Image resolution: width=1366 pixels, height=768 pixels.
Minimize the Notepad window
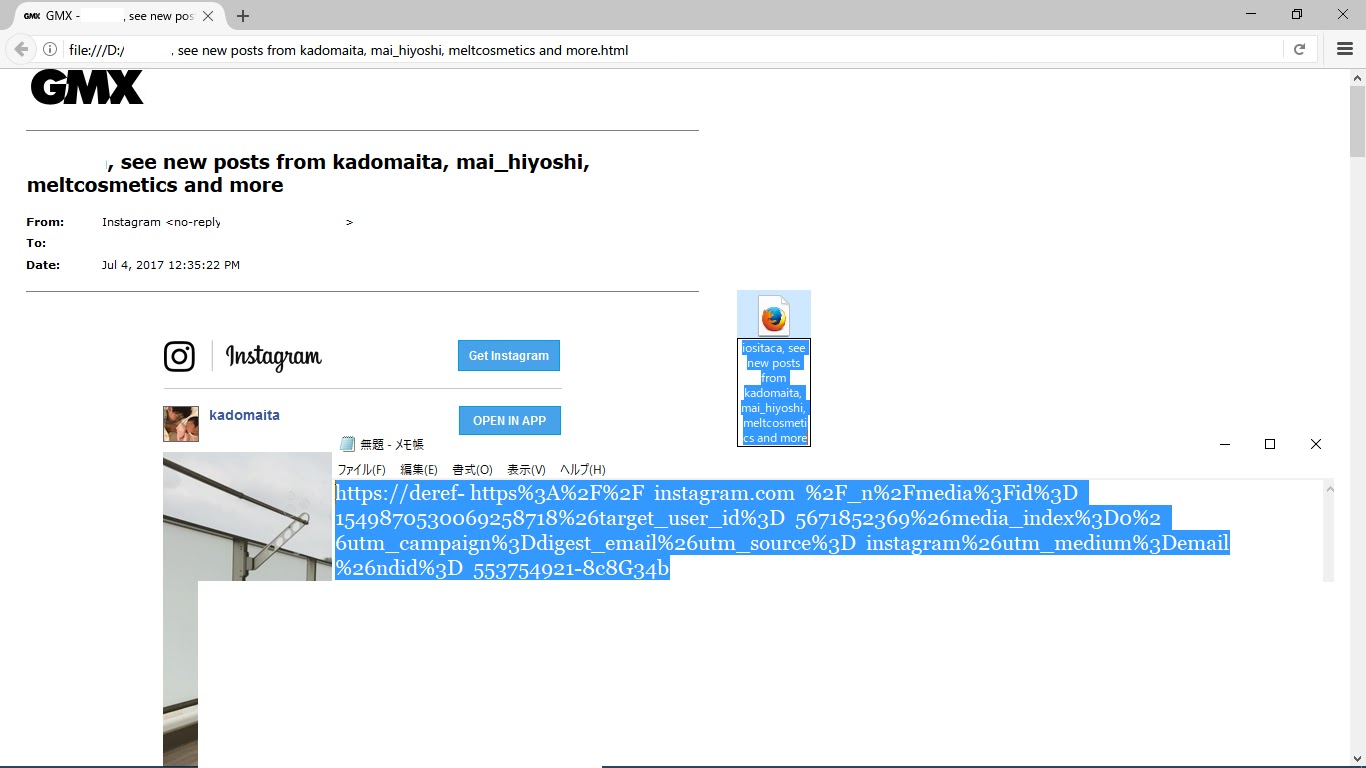1224,444
